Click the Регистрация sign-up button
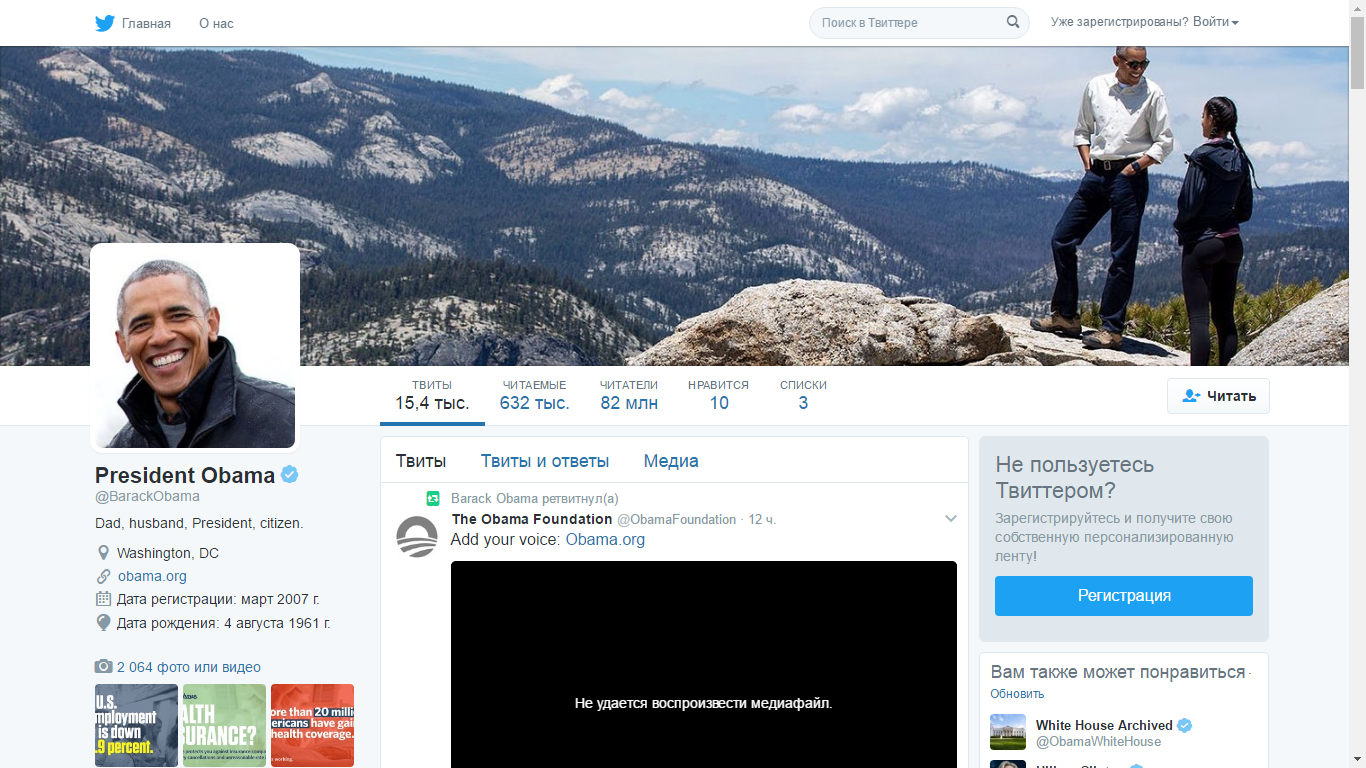 [1124, 596]
